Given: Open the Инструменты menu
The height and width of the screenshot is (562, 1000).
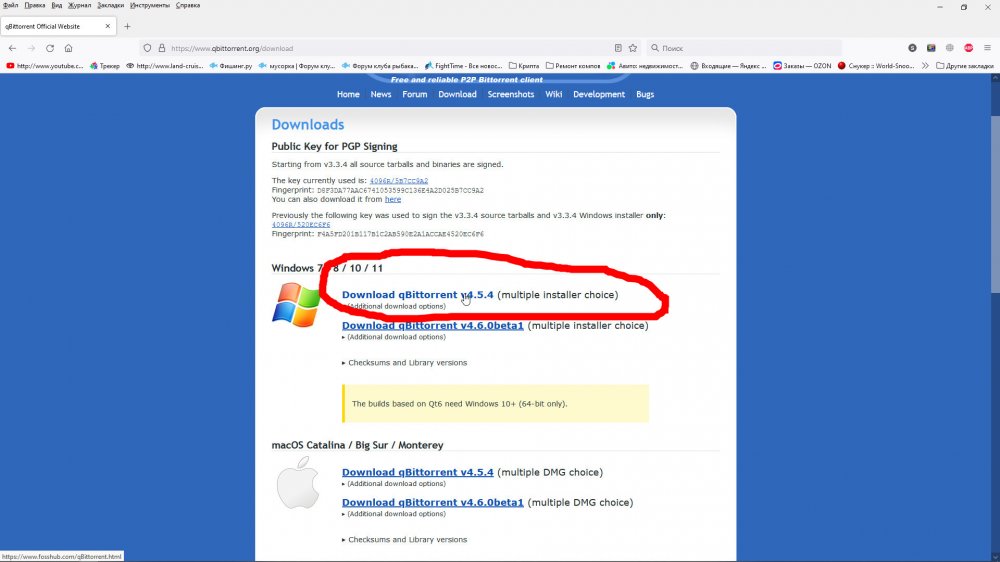Looking at the screenshot, I should (149, 5).
